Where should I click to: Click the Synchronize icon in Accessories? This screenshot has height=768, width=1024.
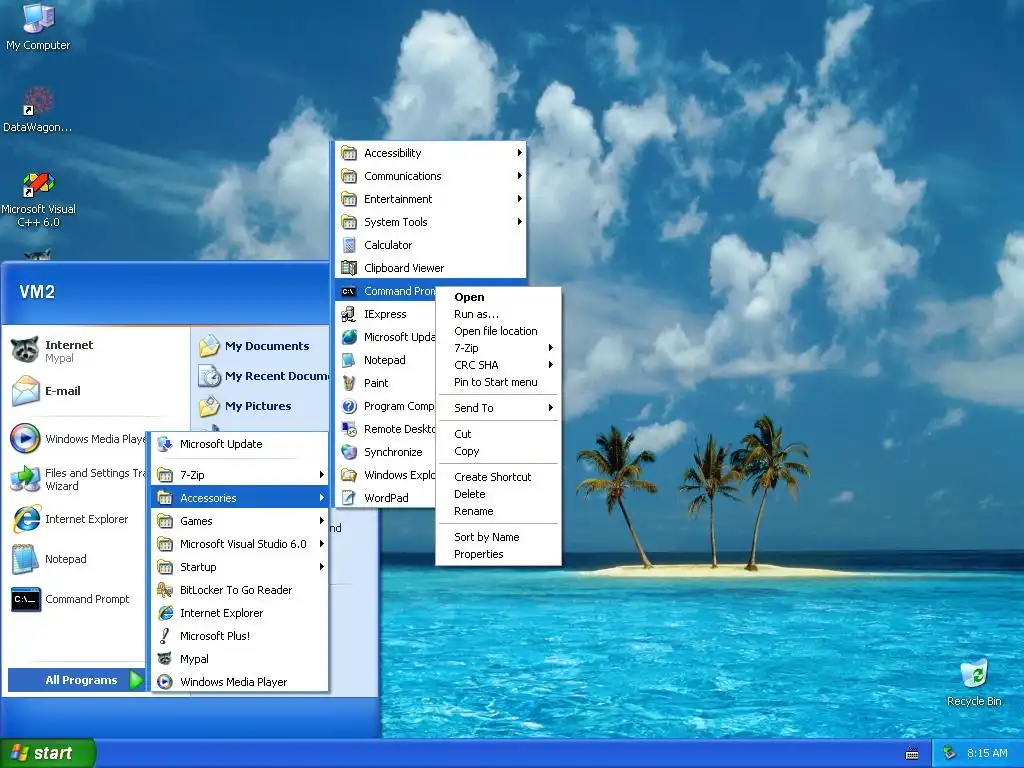349,452
